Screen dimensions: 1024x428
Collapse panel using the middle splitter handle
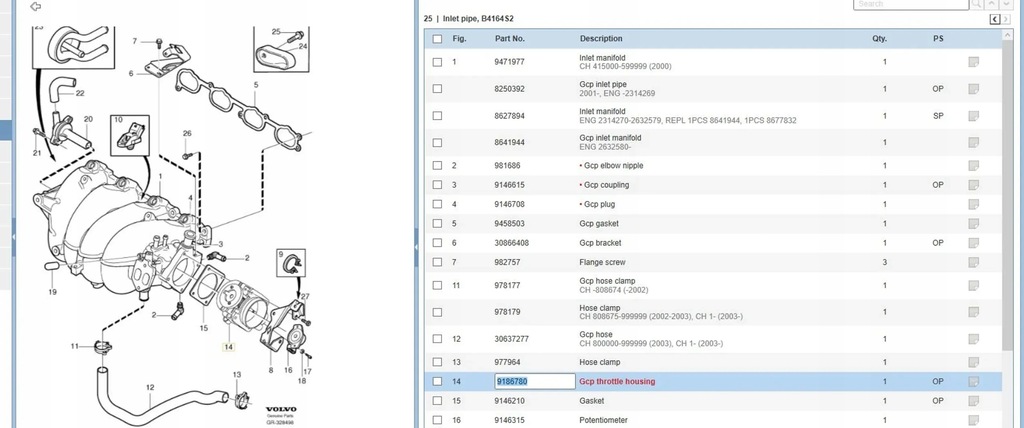pyautogui.click(x=416, y=246)
